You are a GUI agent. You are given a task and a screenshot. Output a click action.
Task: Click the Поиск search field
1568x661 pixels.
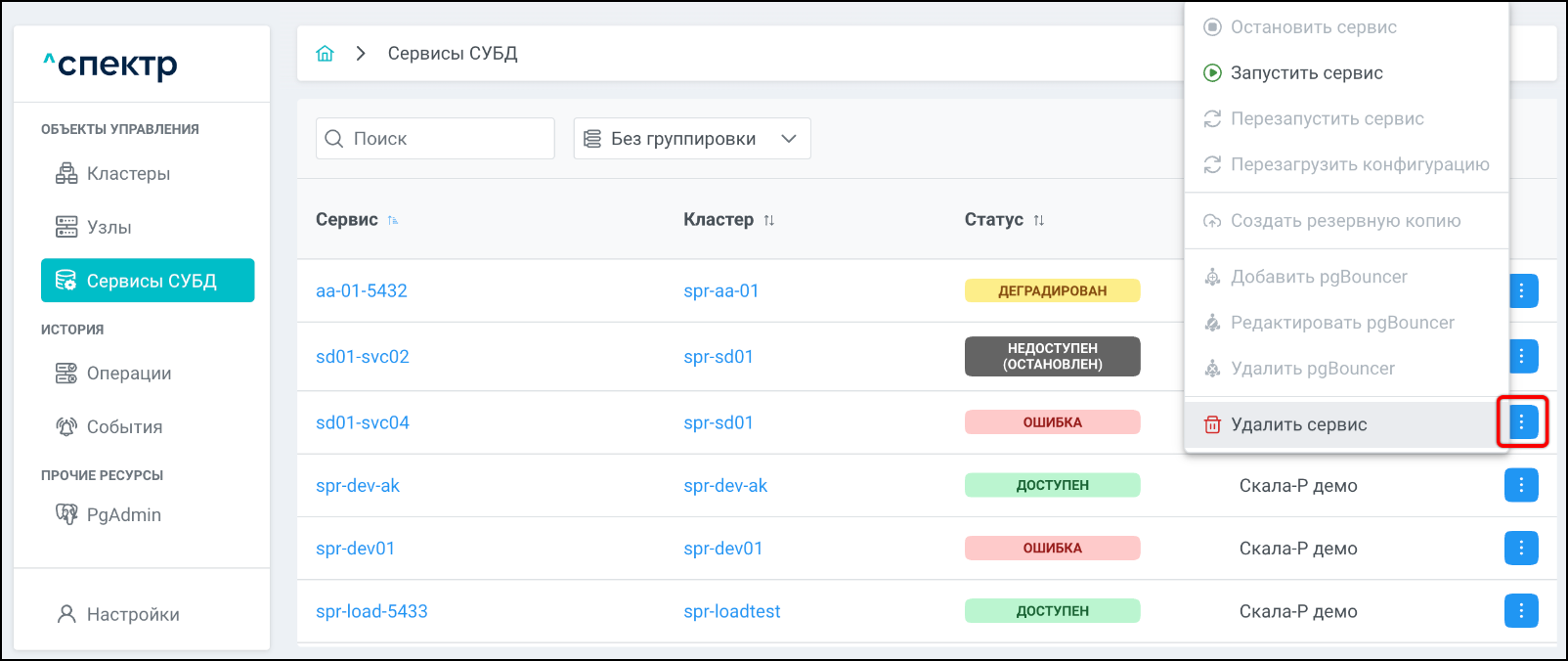pyautogui.click(x=435, y=139)
